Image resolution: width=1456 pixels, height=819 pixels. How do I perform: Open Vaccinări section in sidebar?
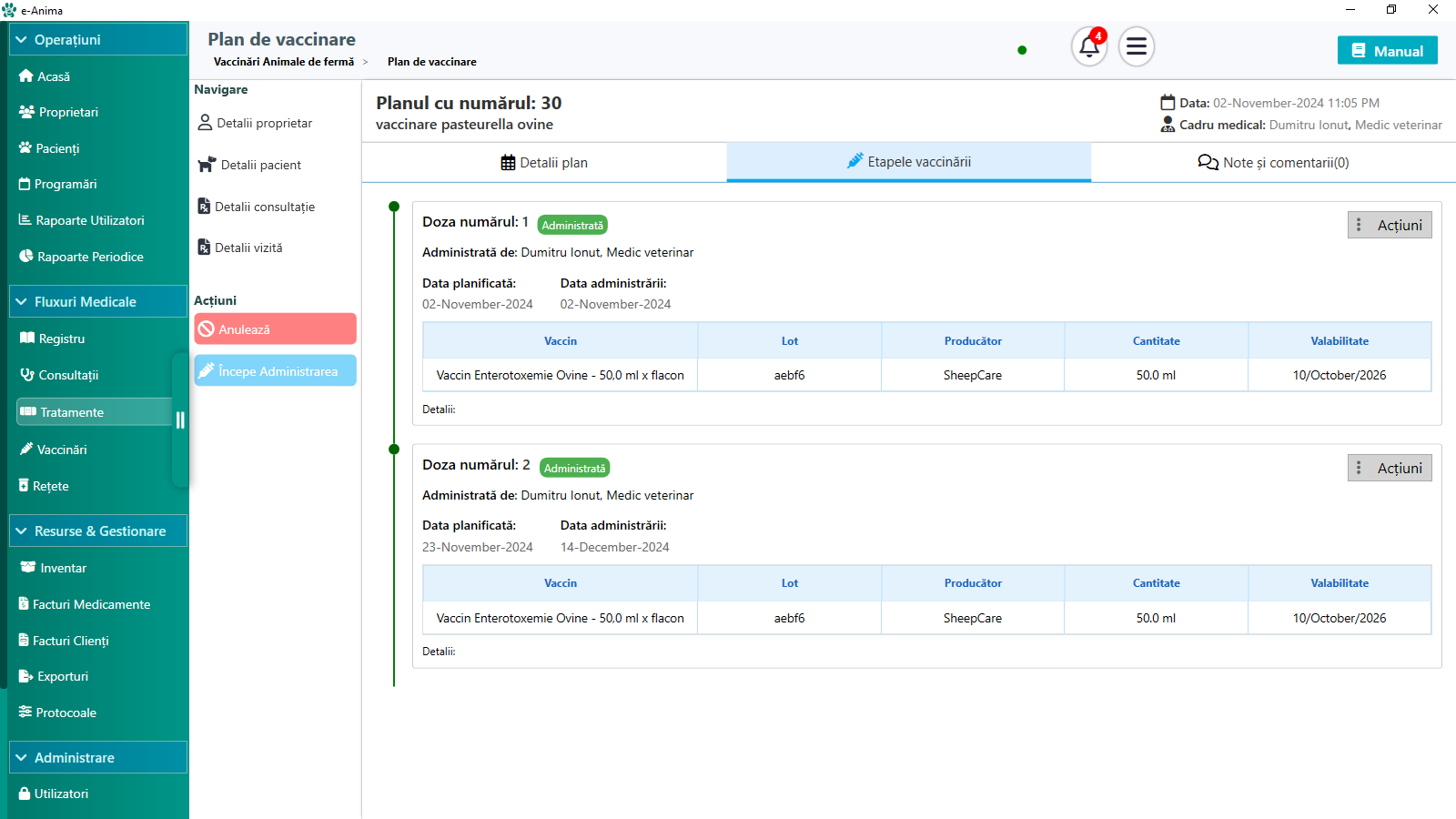point(62,450)
